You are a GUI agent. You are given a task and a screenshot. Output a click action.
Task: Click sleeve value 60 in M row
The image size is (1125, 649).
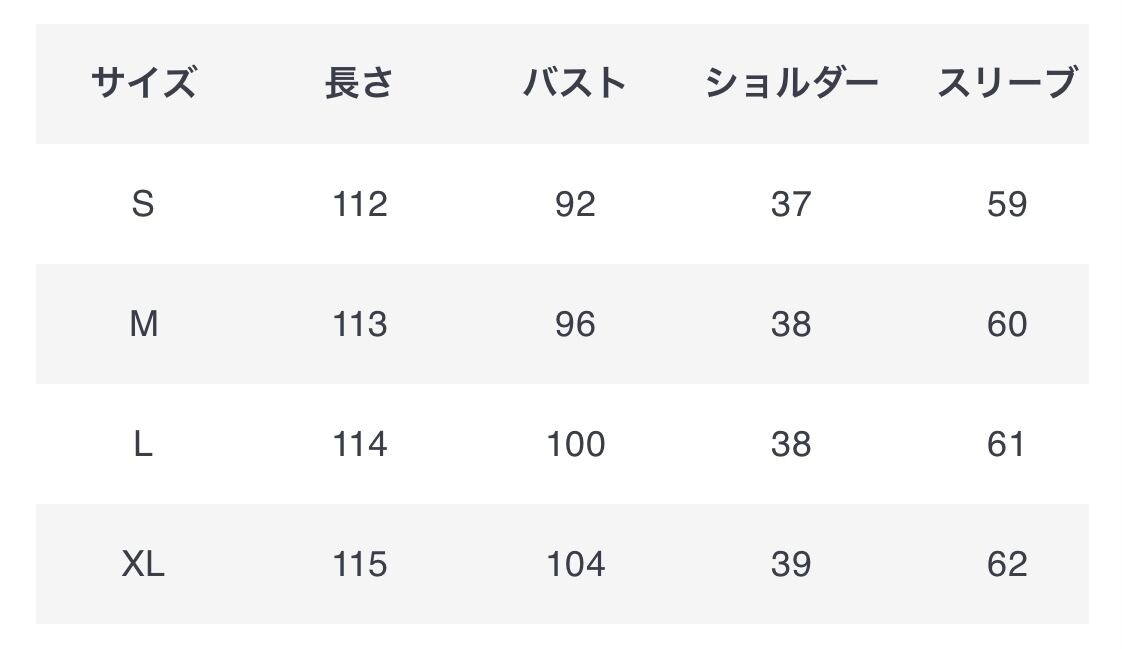point(1006,324)
